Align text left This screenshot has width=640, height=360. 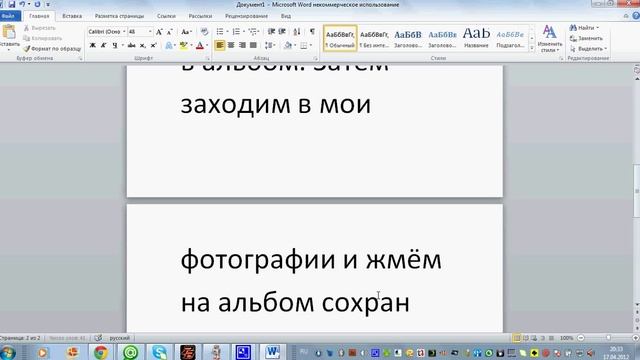tap(220, 45)
